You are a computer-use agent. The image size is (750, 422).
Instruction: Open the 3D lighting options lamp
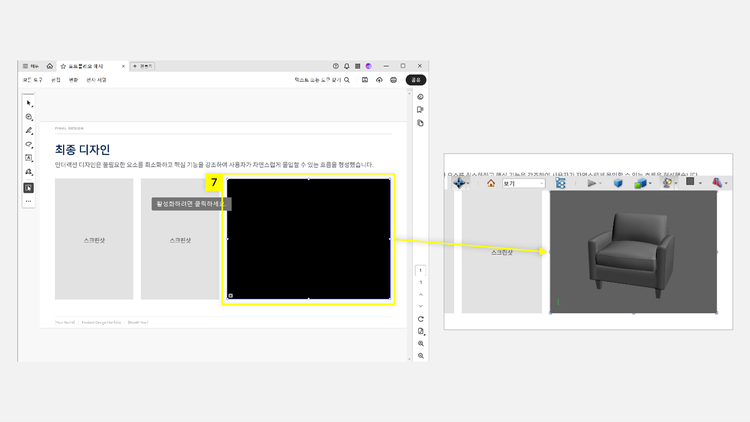[x=667, y=183]
